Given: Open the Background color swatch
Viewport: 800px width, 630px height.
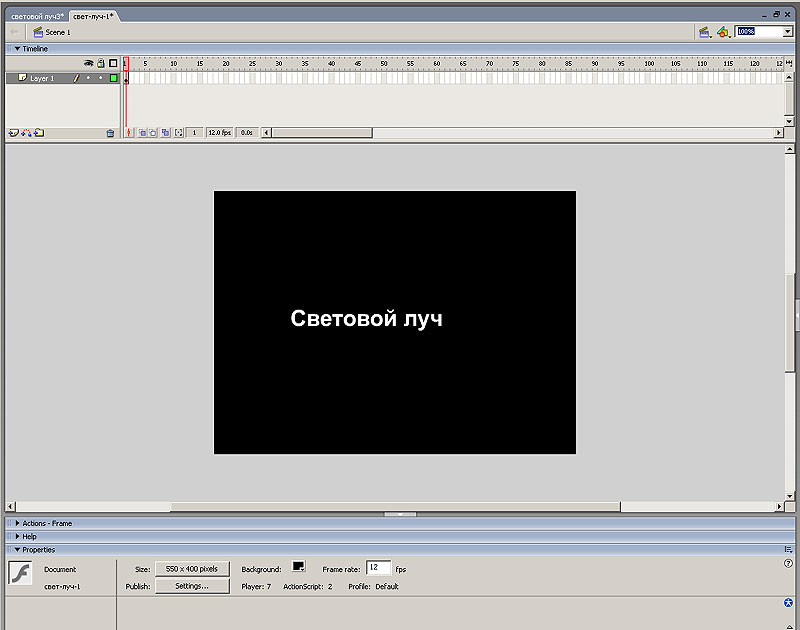Looking at the screenshot, I should [298, 567].
